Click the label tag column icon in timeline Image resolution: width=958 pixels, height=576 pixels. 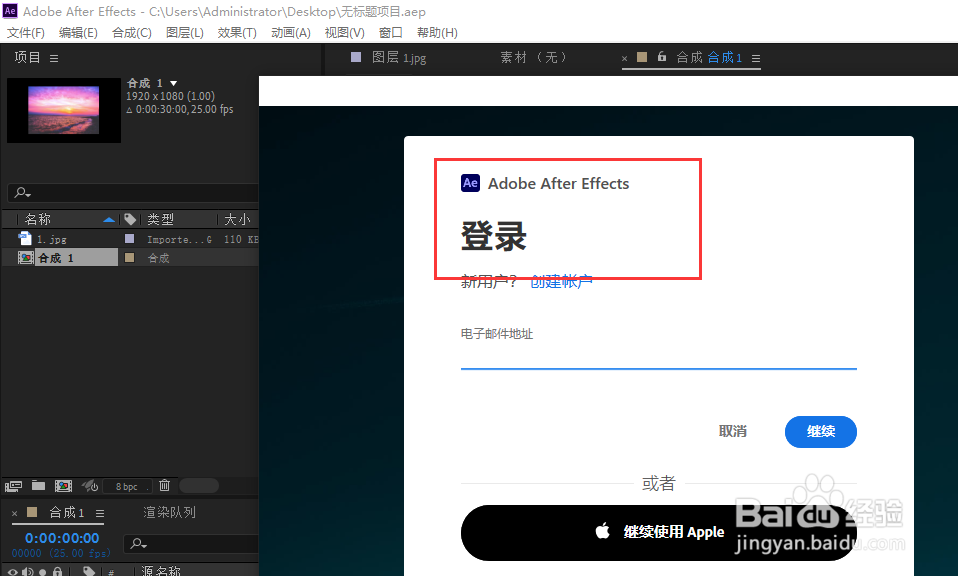pyautogui.click(x=89, y=572)
